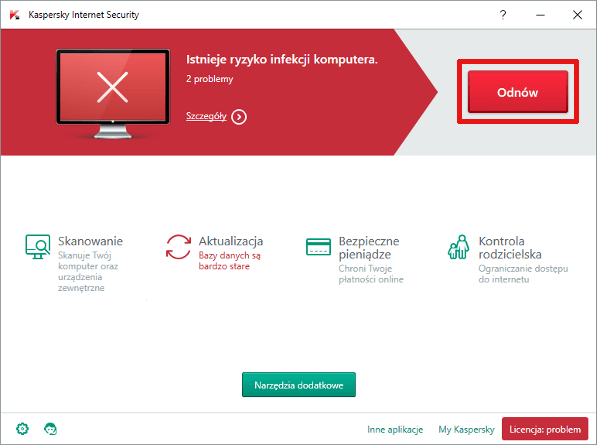Open My Kaspersky link

point(466,429)
